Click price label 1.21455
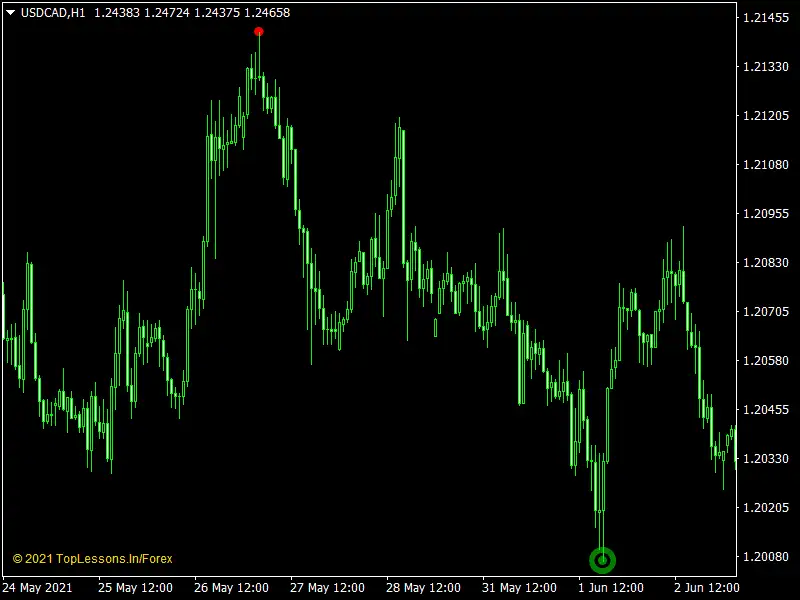 click(766, 18)
